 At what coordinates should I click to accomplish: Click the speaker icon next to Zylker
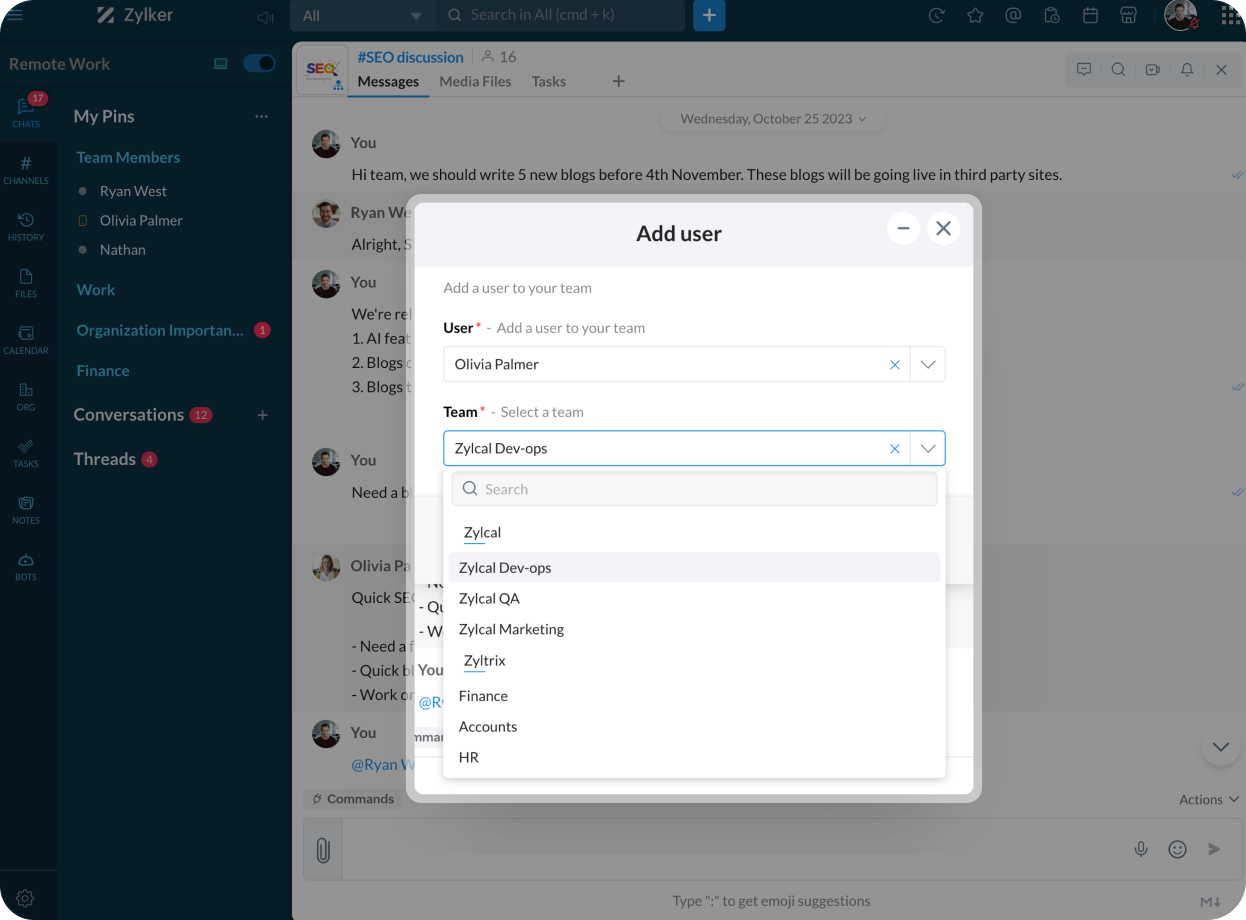[x=265, y=17]
